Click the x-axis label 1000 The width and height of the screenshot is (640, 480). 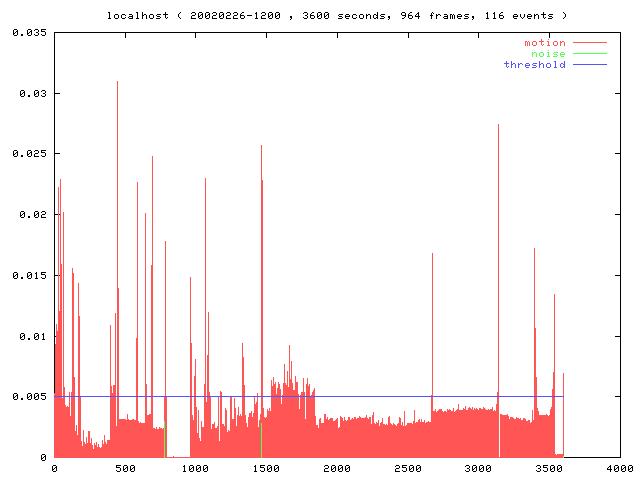coord(196,467)
